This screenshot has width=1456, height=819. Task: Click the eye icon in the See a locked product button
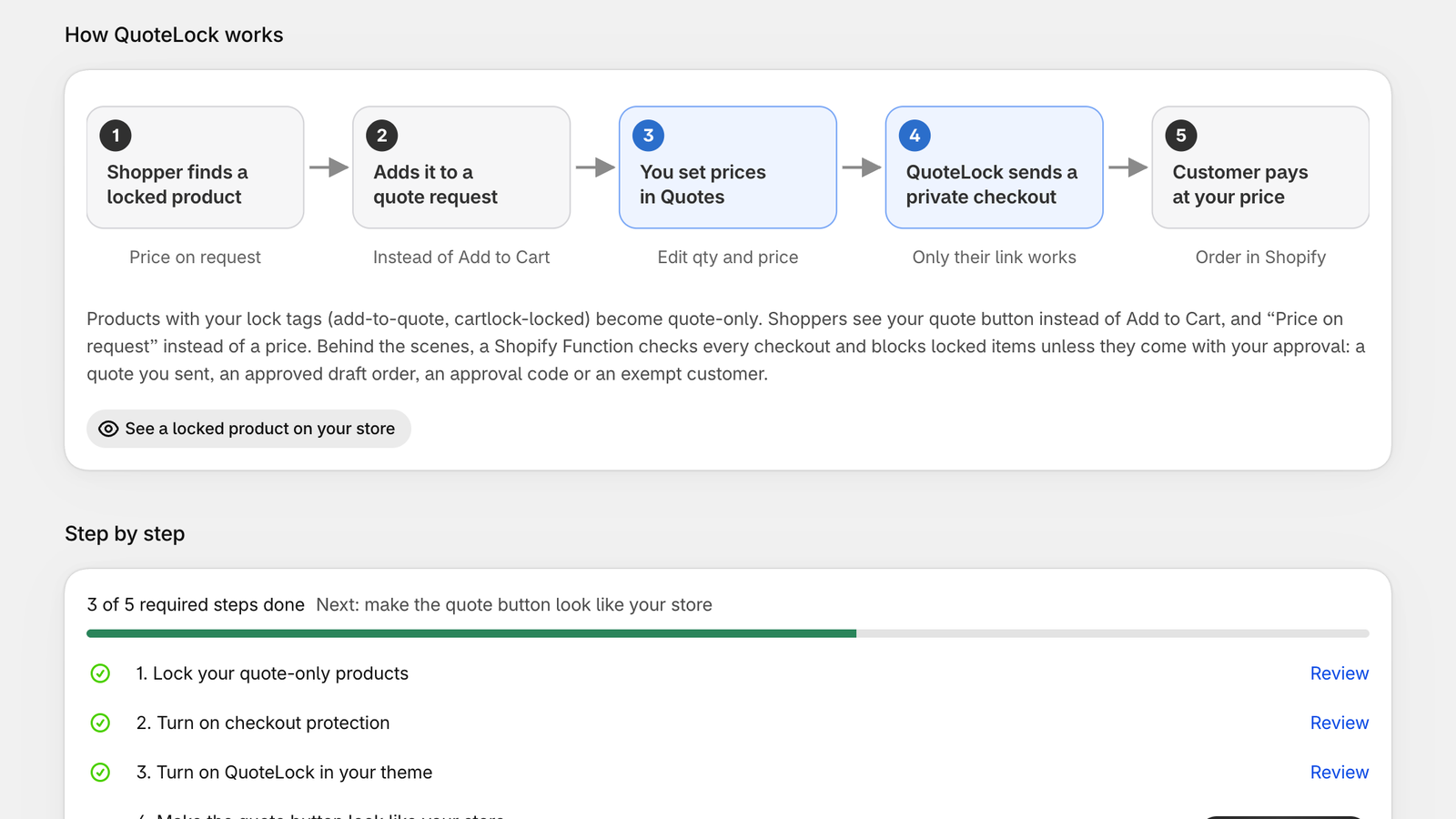point(108,429)
